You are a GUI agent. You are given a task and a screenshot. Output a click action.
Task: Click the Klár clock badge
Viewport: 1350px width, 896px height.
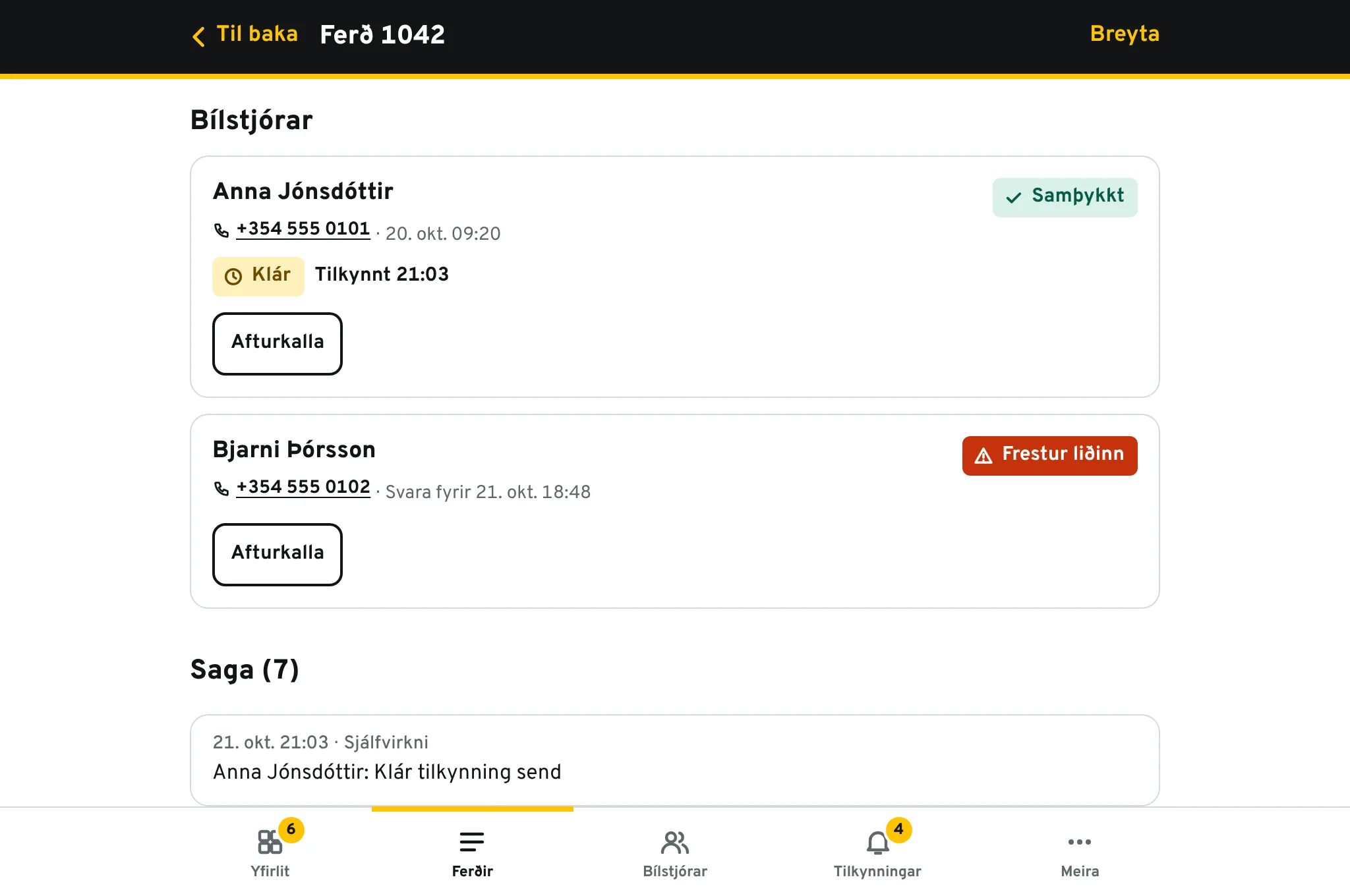(x=258, y=276)
